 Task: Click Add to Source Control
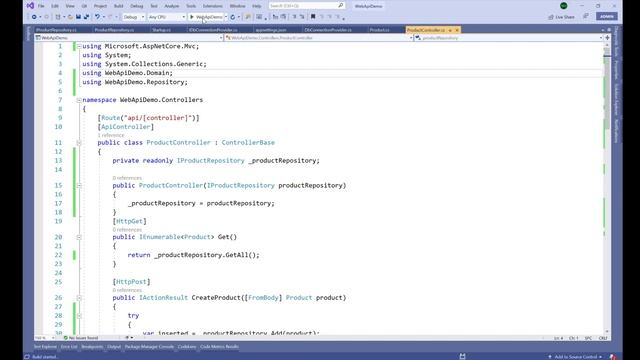[575, 357]
